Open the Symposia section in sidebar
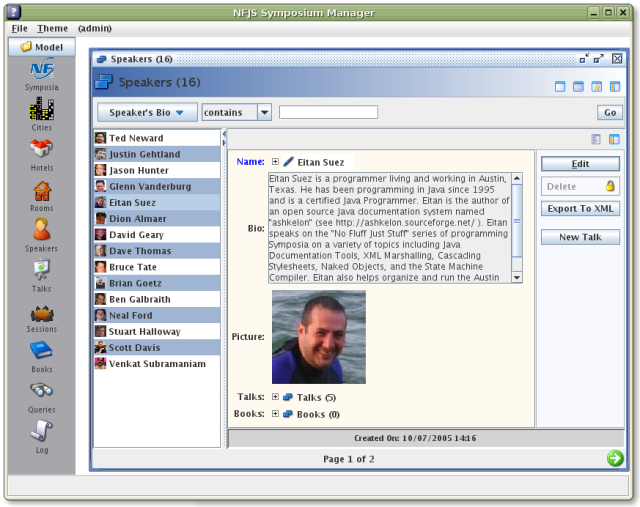This screenshot has height=507, width=640. pyautogui.click(x=42, y=70)
